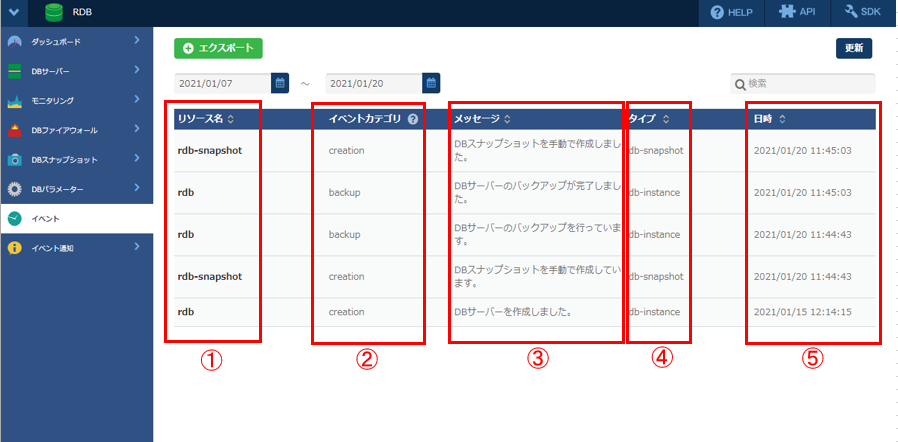
Task: Expand the モニタリング chevron
Action: tap(137, 99)
